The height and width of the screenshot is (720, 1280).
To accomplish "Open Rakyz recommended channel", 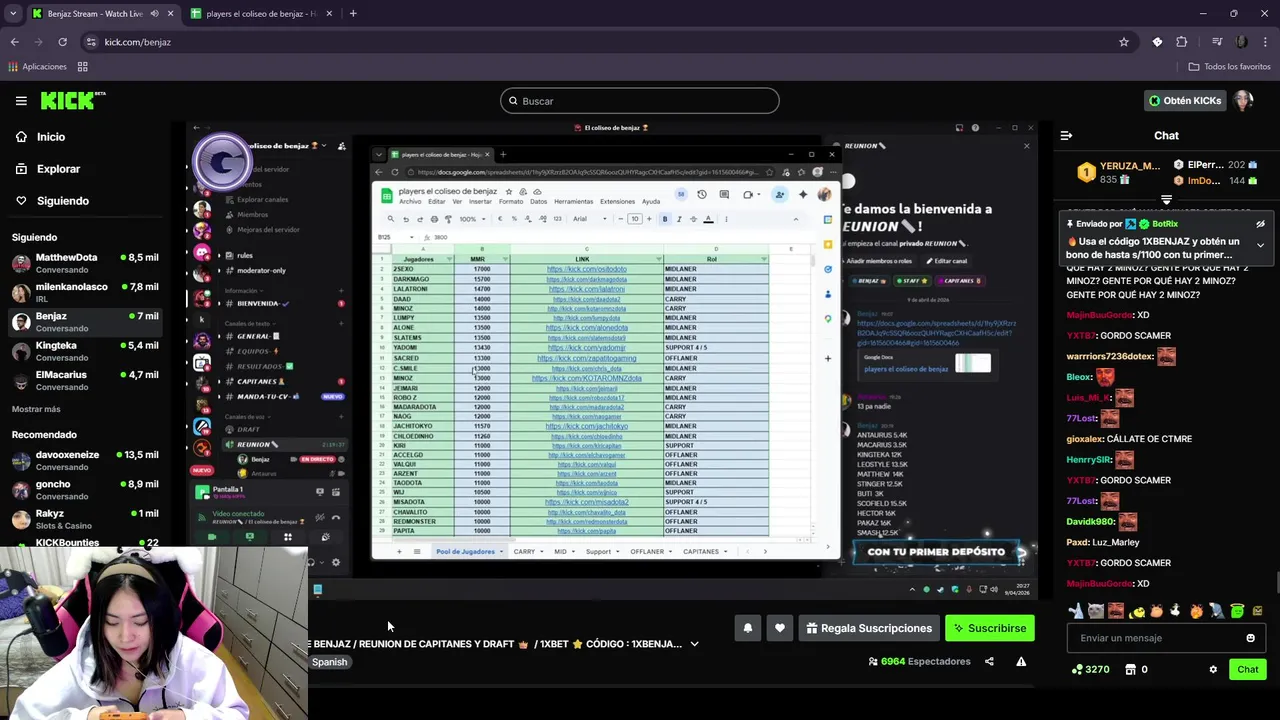I will [86, 519].
